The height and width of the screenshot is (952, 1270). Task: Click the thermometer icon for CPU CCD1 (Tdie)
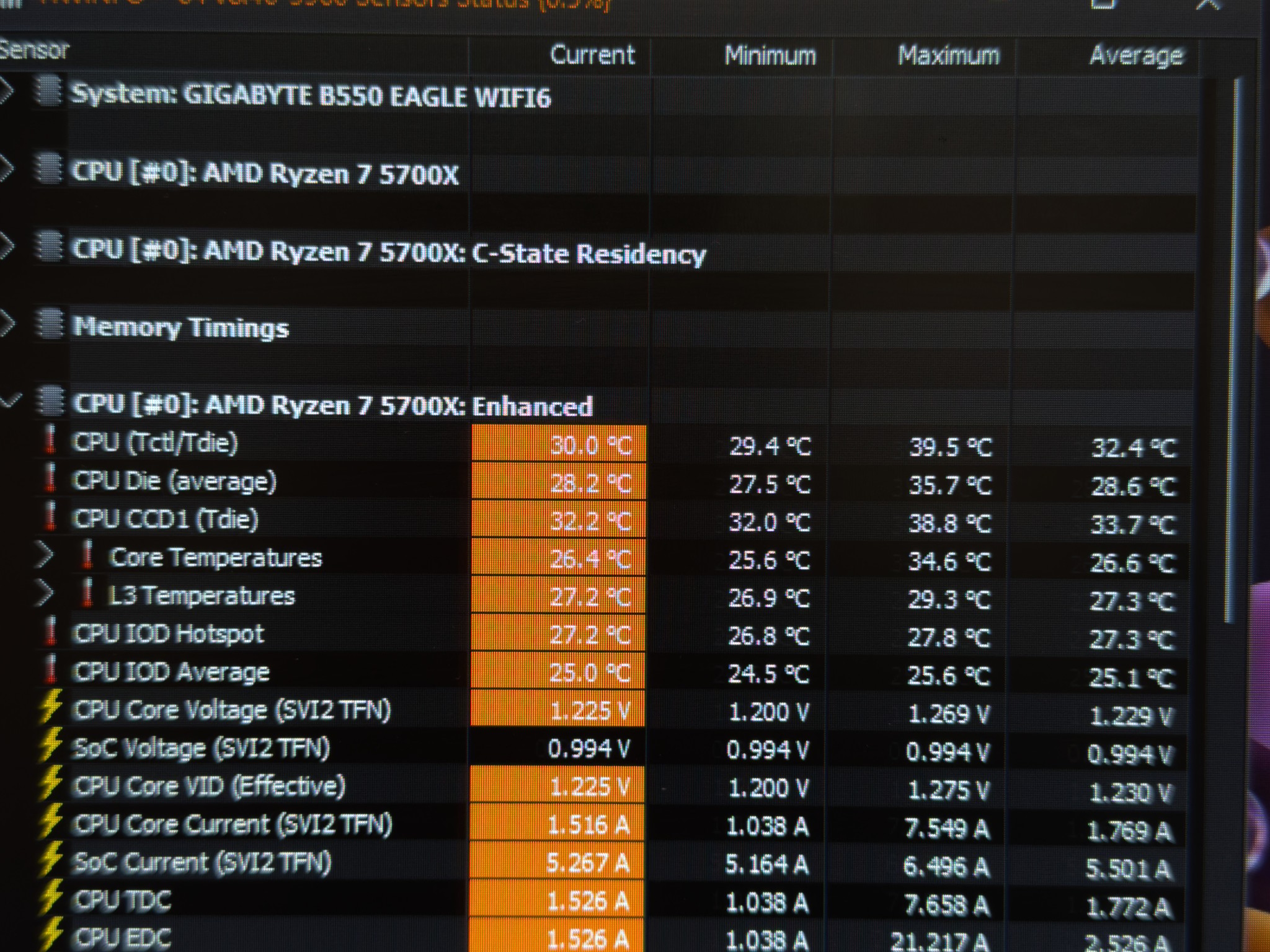(x=51, y=516)
